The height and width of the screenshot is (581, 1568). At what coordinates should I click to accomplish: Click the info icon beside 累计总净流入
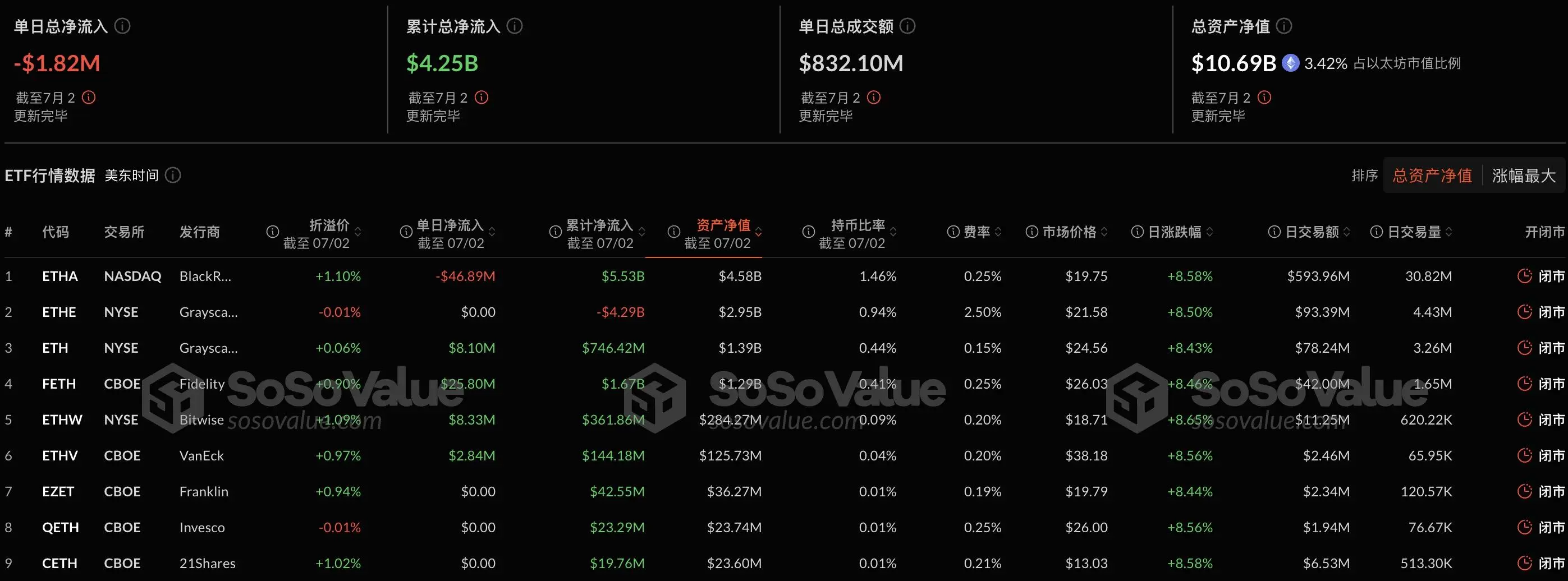(x=516, y=26)
